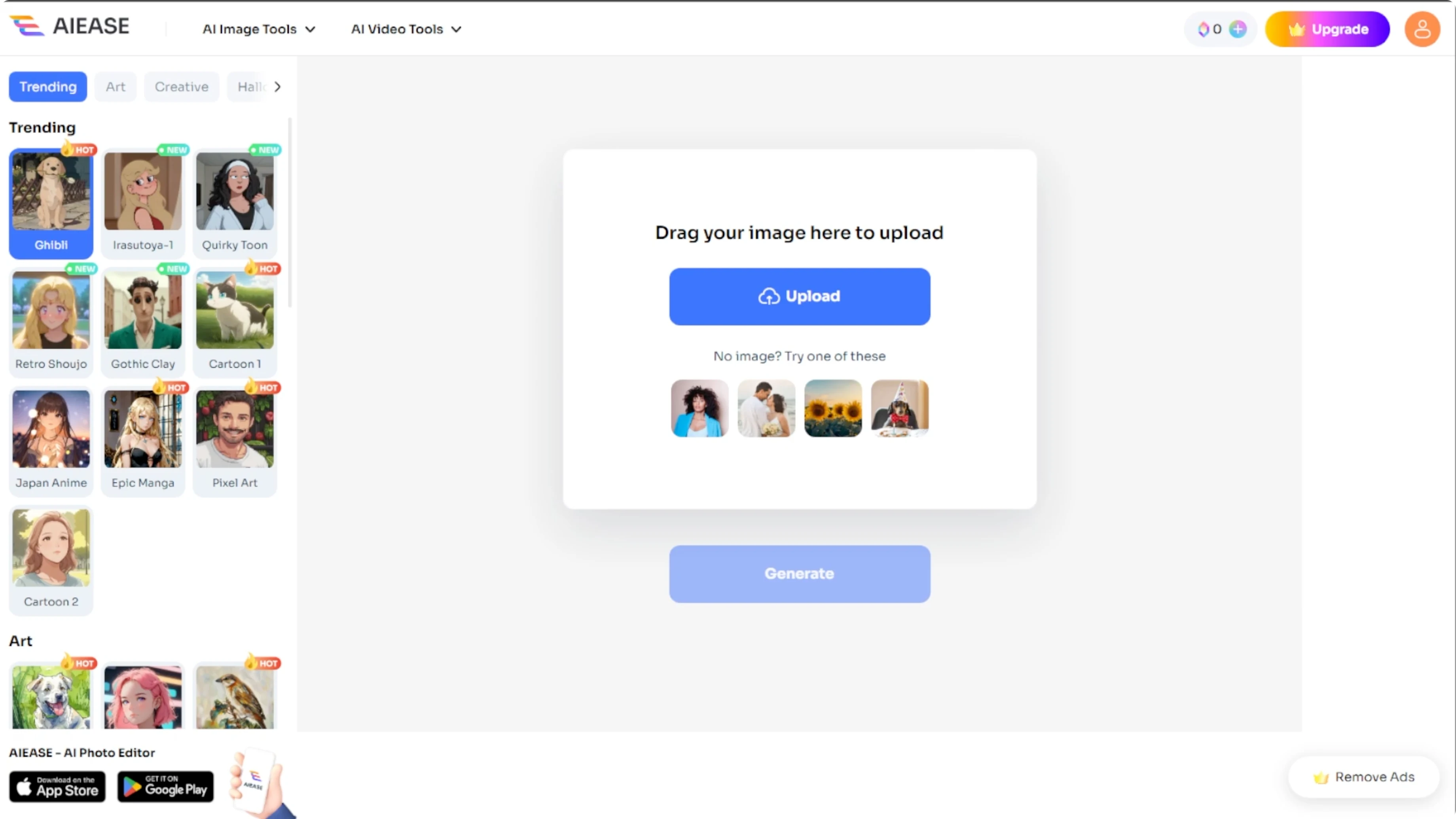Switch to the Art tab
1456x819 pixels.
(x=115, y=87)
